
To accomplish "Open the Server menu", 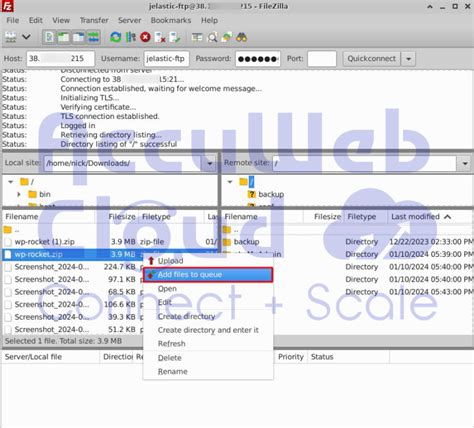I will 130,20.
